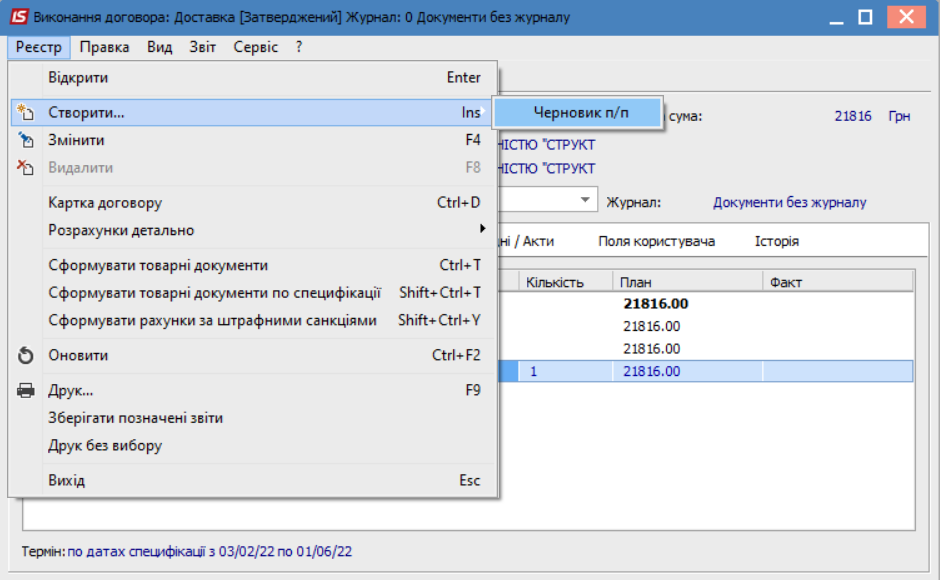Click the Створити new document icon

25,112
